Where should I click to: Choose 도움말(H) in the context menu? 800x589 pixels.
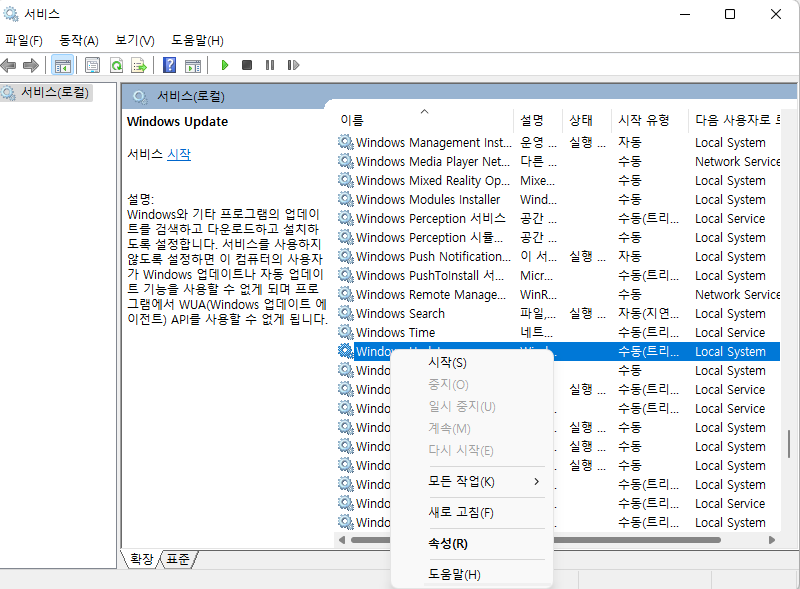pos(472,574)
